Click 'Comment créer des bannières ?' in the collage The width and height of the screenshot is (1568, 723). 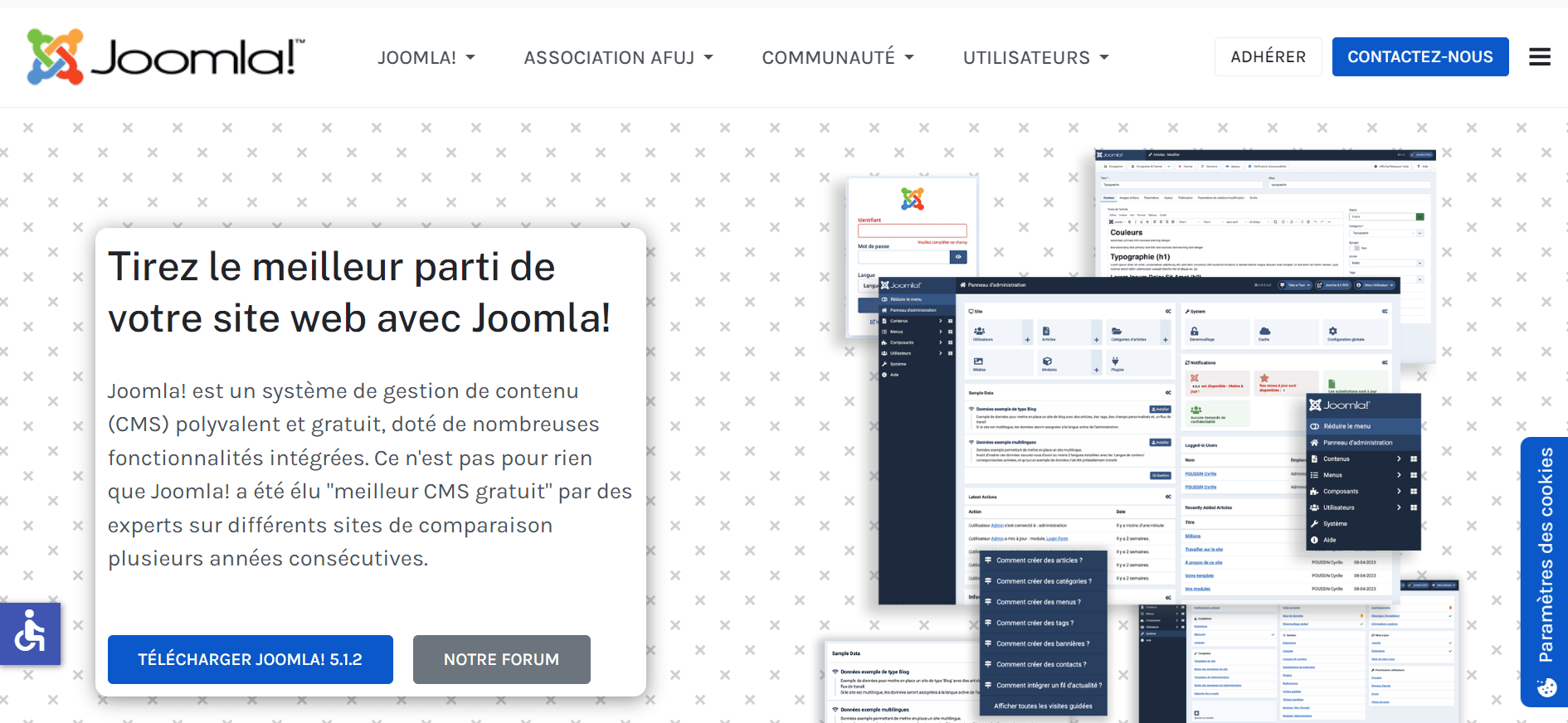(1043, 643)
